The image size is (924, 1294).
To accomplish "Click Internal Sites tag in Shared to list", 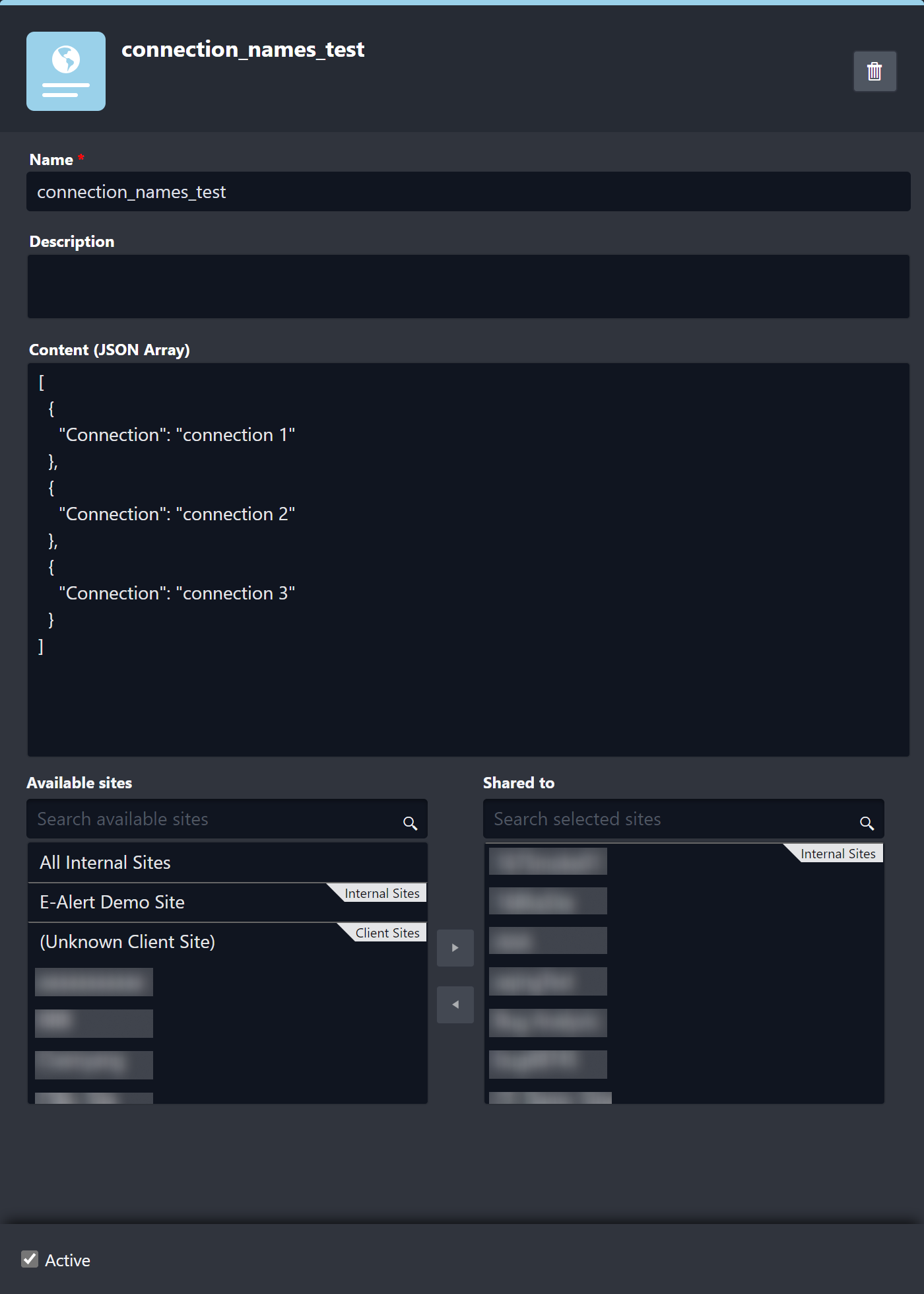I will click(838, 854).
